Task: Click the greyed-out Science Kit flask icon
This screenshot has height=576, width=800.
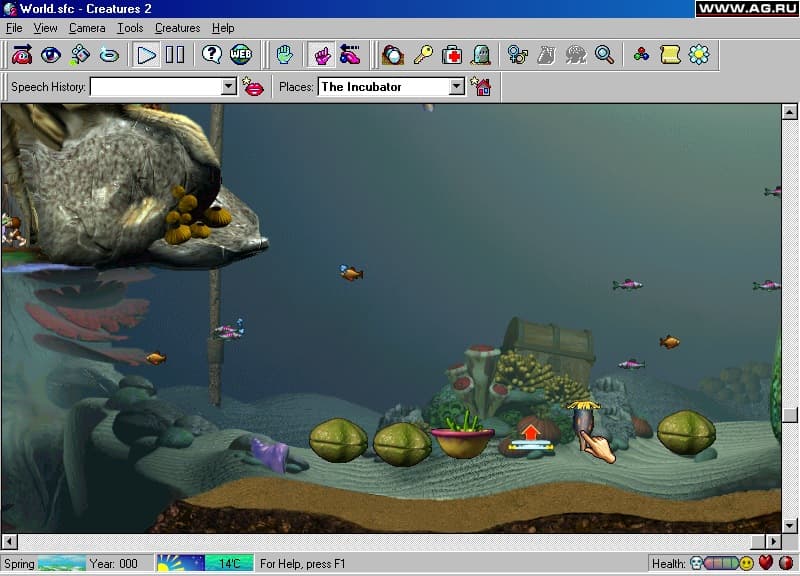Action: click(x=546, y=55)
